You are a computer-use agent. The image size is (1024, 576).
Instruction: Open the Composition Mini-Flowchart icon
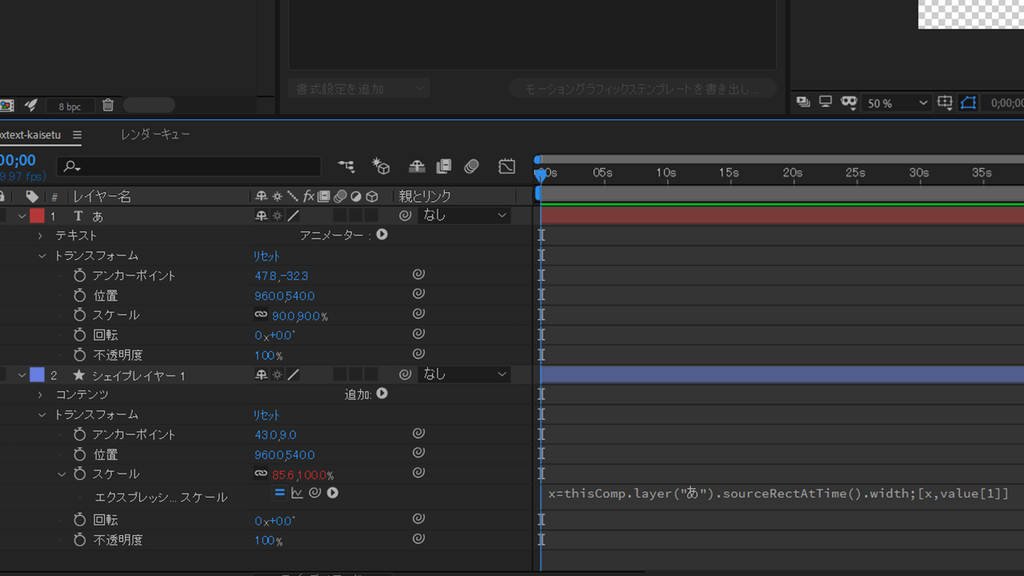tap(346, 167)
